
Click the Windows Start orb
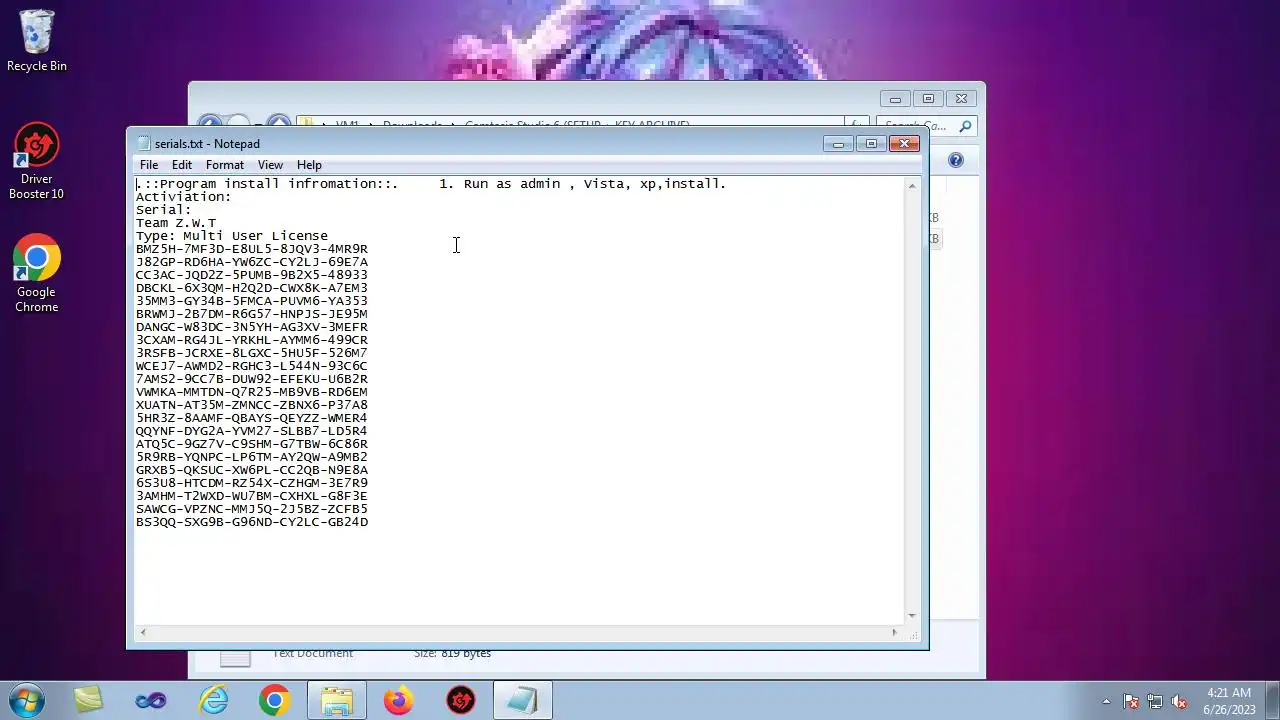27,700
